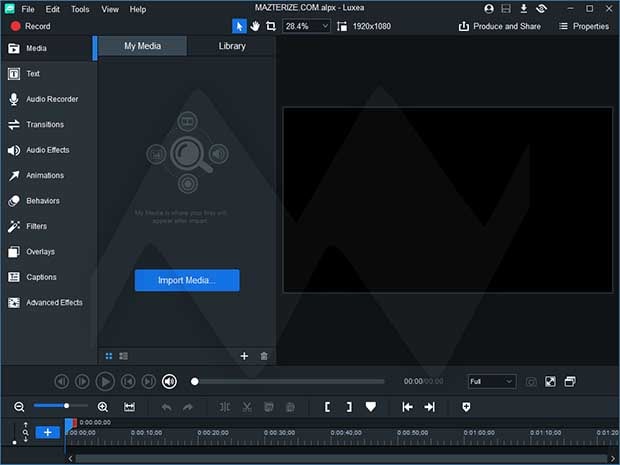Select the arrow pointer tool
The width and height of the screenshot is (620, 465).
(x=239, y=26)
